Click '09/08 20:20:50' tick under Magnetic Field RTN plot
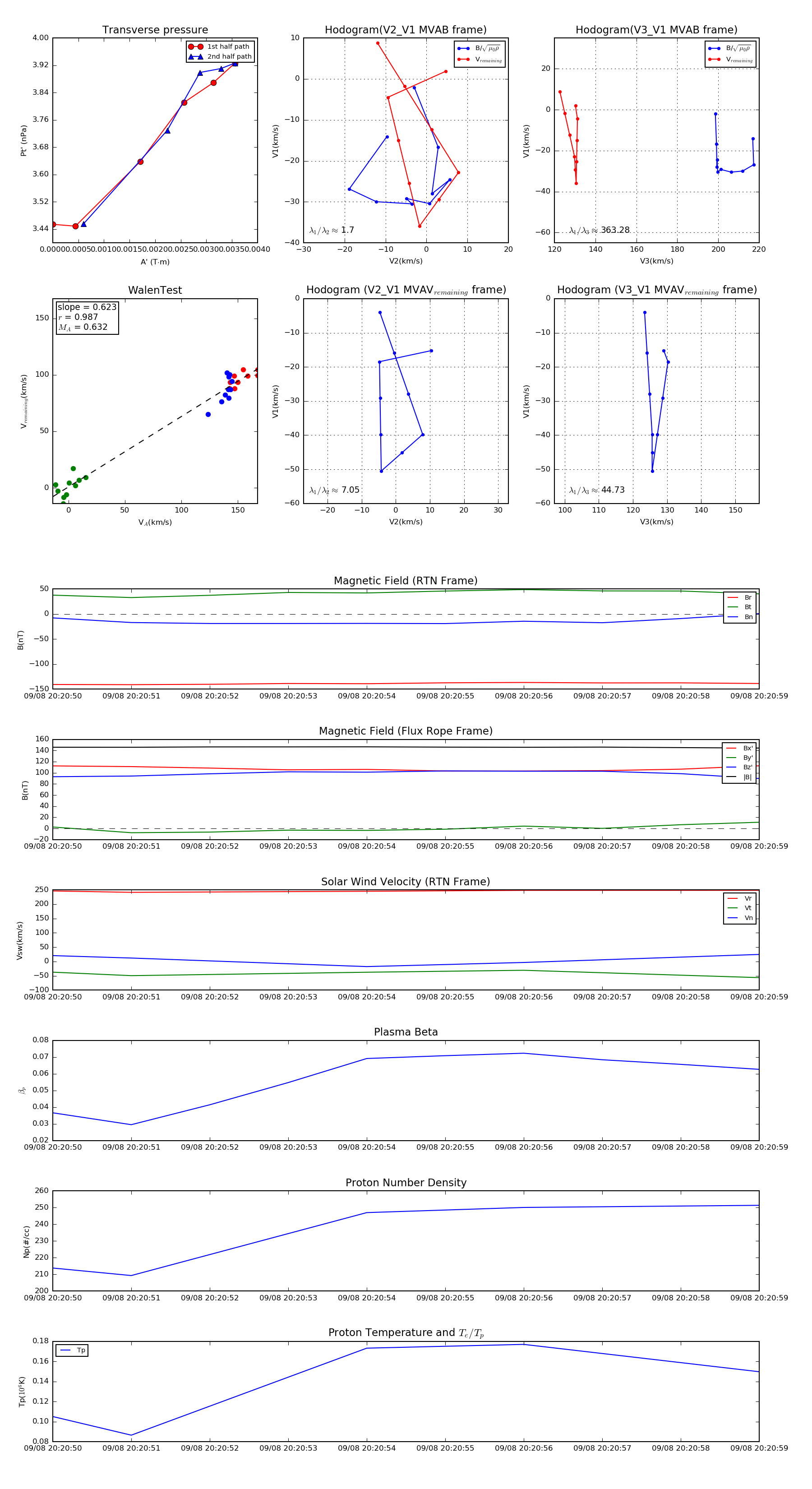 53,696
